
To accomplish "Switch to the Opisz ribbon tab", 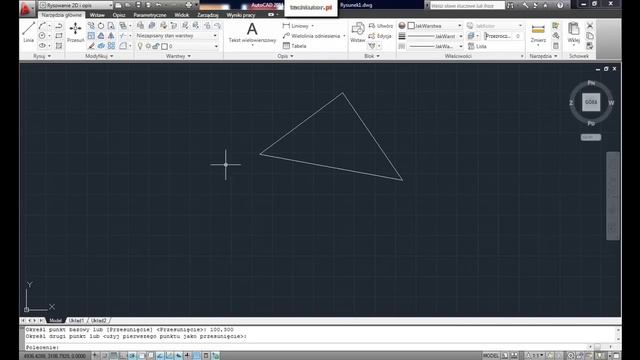I will click(119, 15).
